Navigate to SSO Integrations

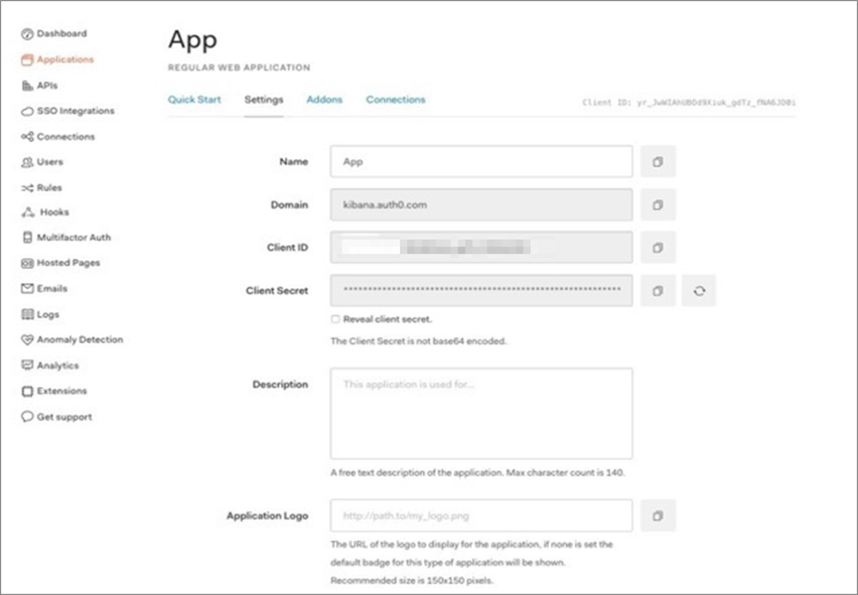tap(27, 110)
